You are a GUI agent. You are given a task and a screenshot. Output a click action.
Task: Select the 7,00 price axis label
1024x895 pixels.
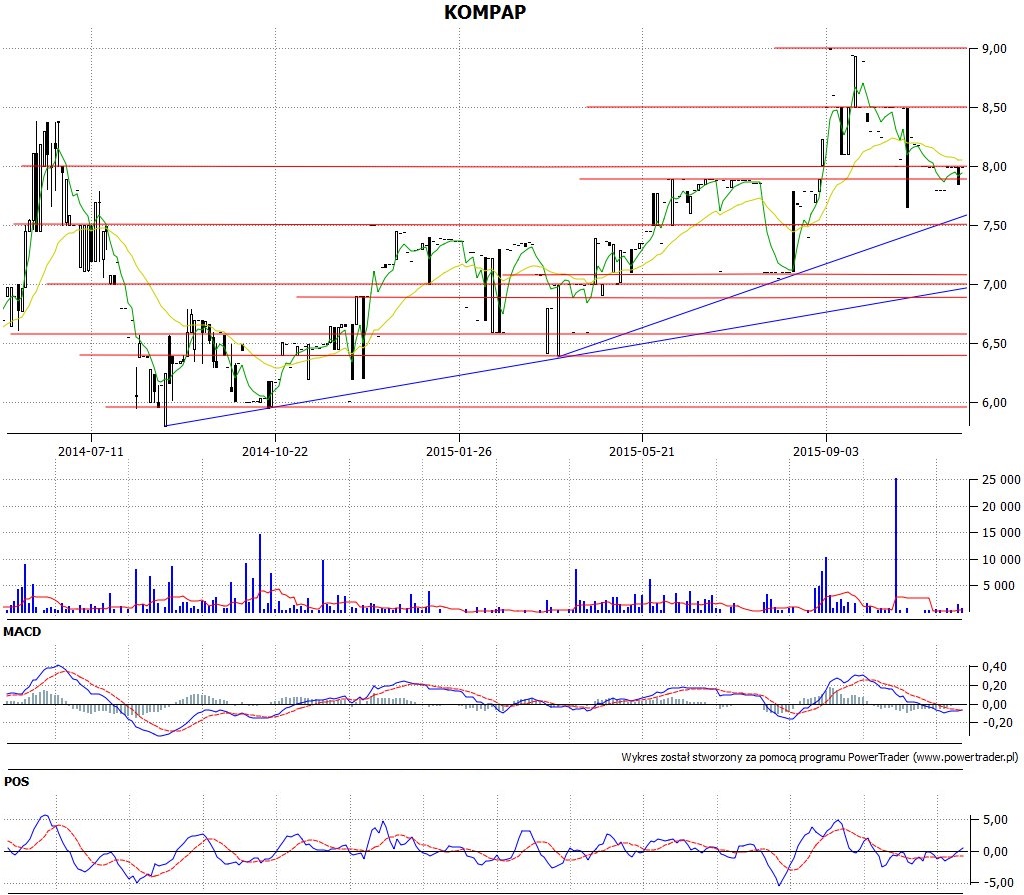point(994,284)
